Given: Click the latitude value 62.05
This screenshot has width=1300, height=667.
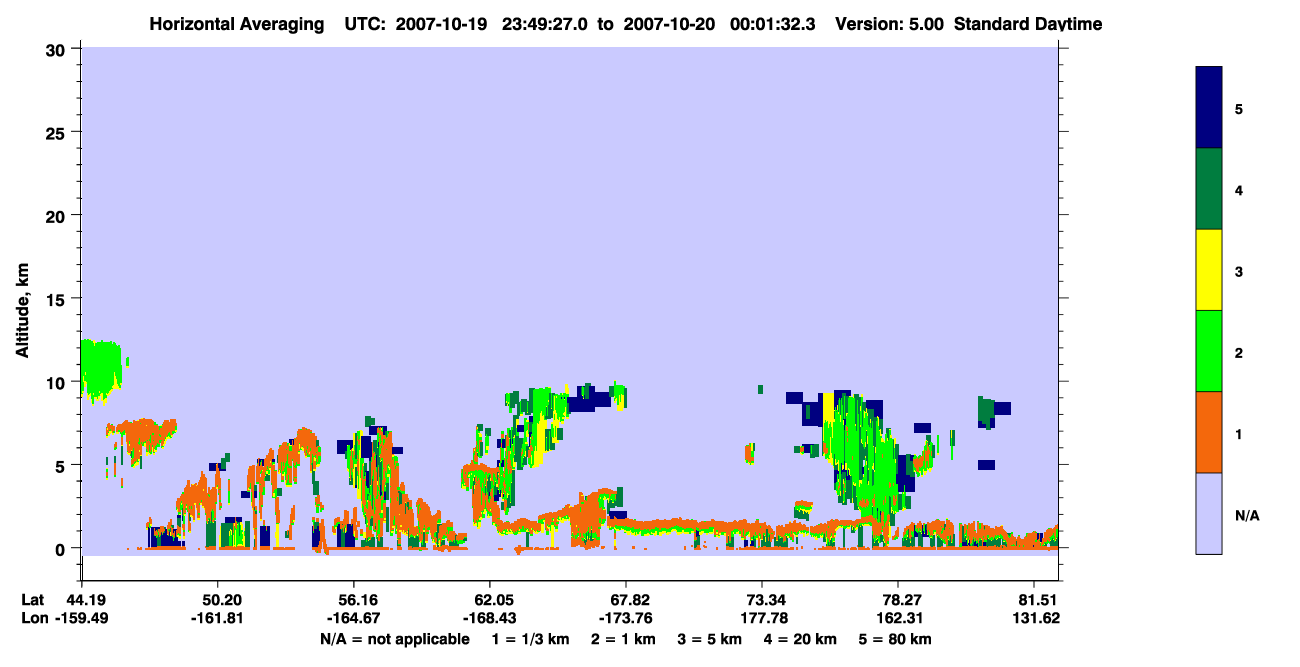Looking at the screenshot, I should click(490, 600).
